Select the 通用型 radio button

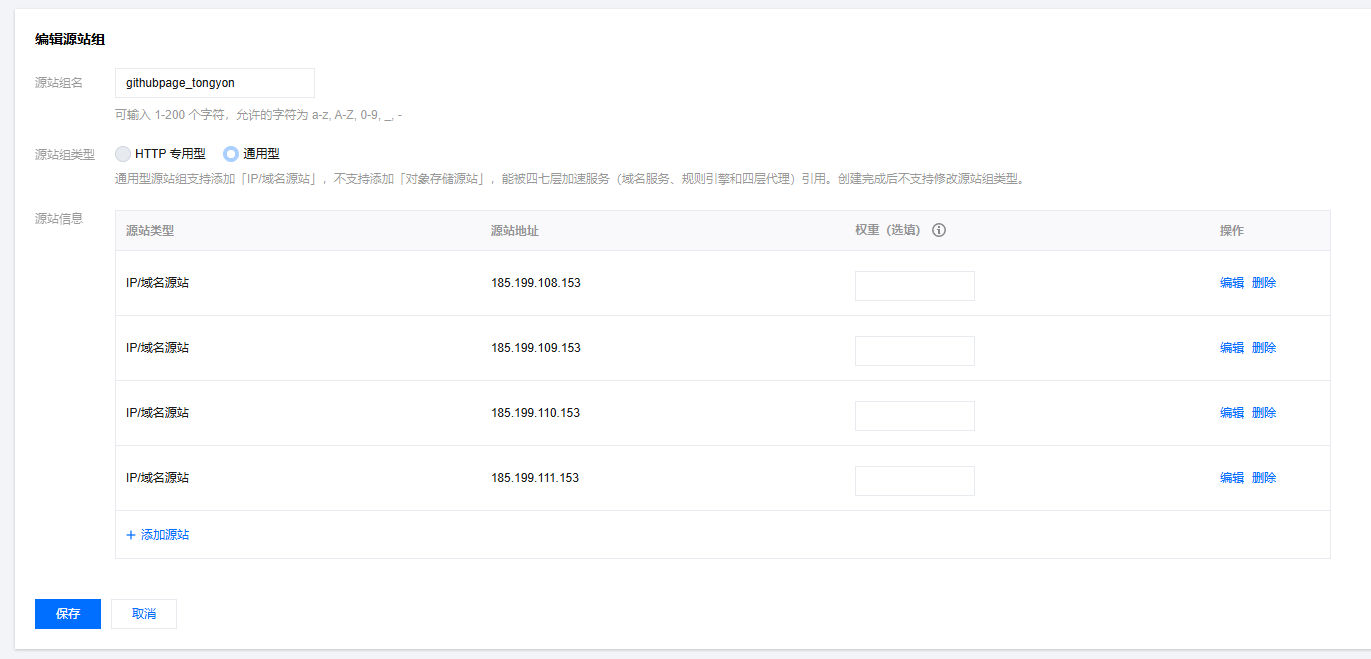[x=231, y=154]
